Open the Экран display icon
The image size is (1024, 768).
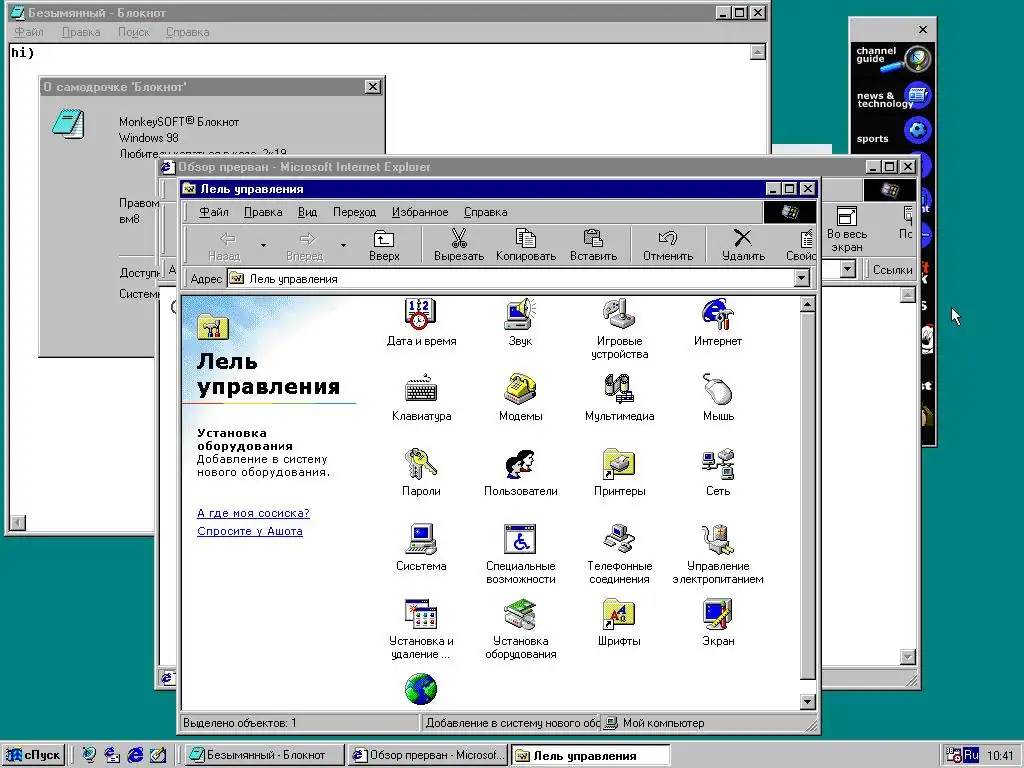coord(718,624)
